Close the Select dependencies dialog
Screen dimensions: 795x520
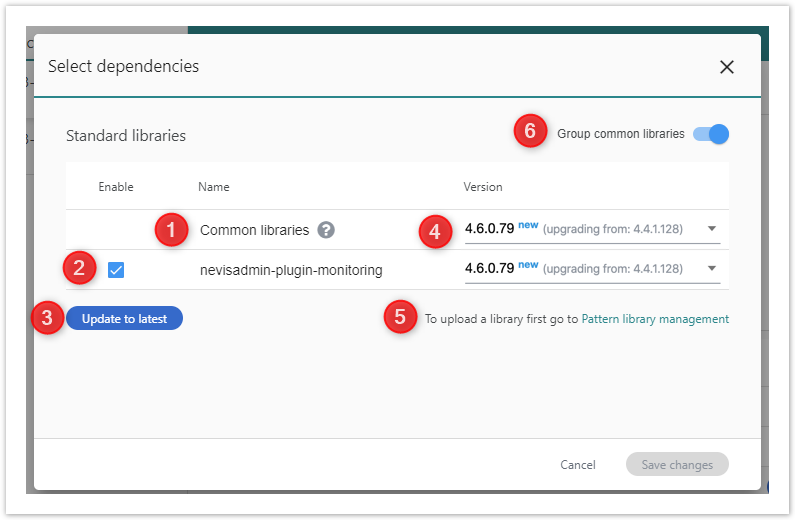[x=727, y=67]
